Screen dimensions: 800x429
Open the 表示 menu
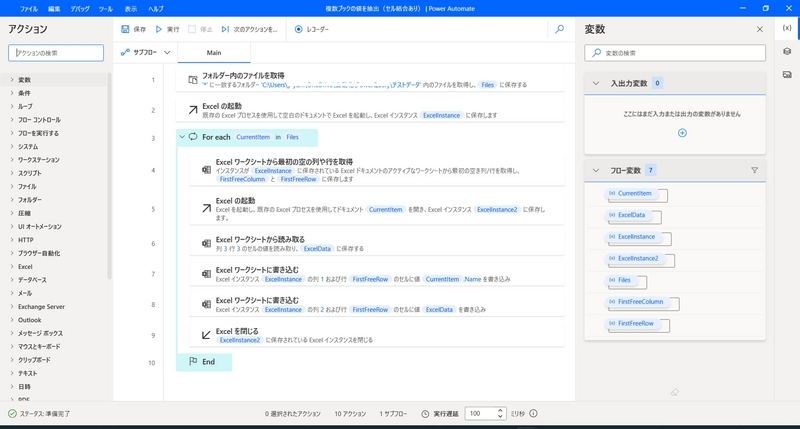(131, 9)
